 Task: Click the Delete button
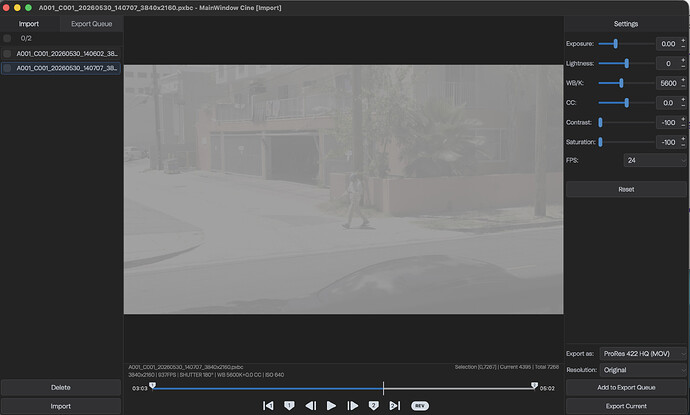pyautogui.click(x=61, y=387)
